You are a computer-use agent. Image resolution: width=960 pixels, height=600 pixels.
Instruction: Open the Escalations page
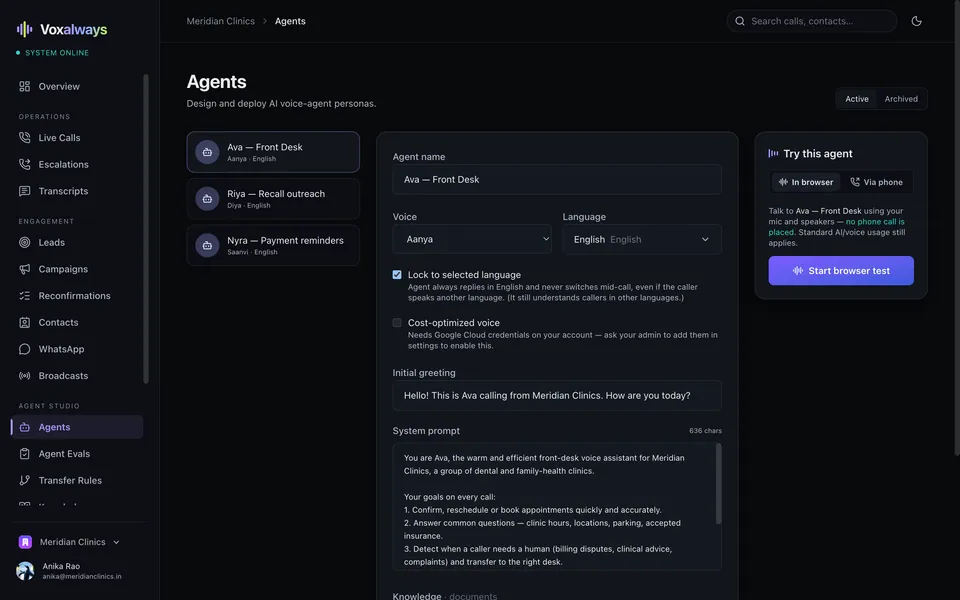tap(77, 164)
